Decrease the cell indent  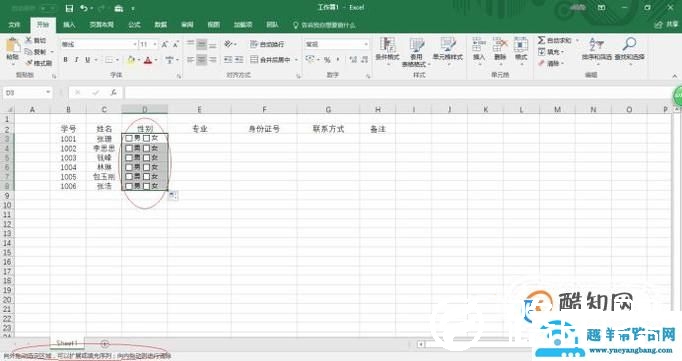point(228,60)
